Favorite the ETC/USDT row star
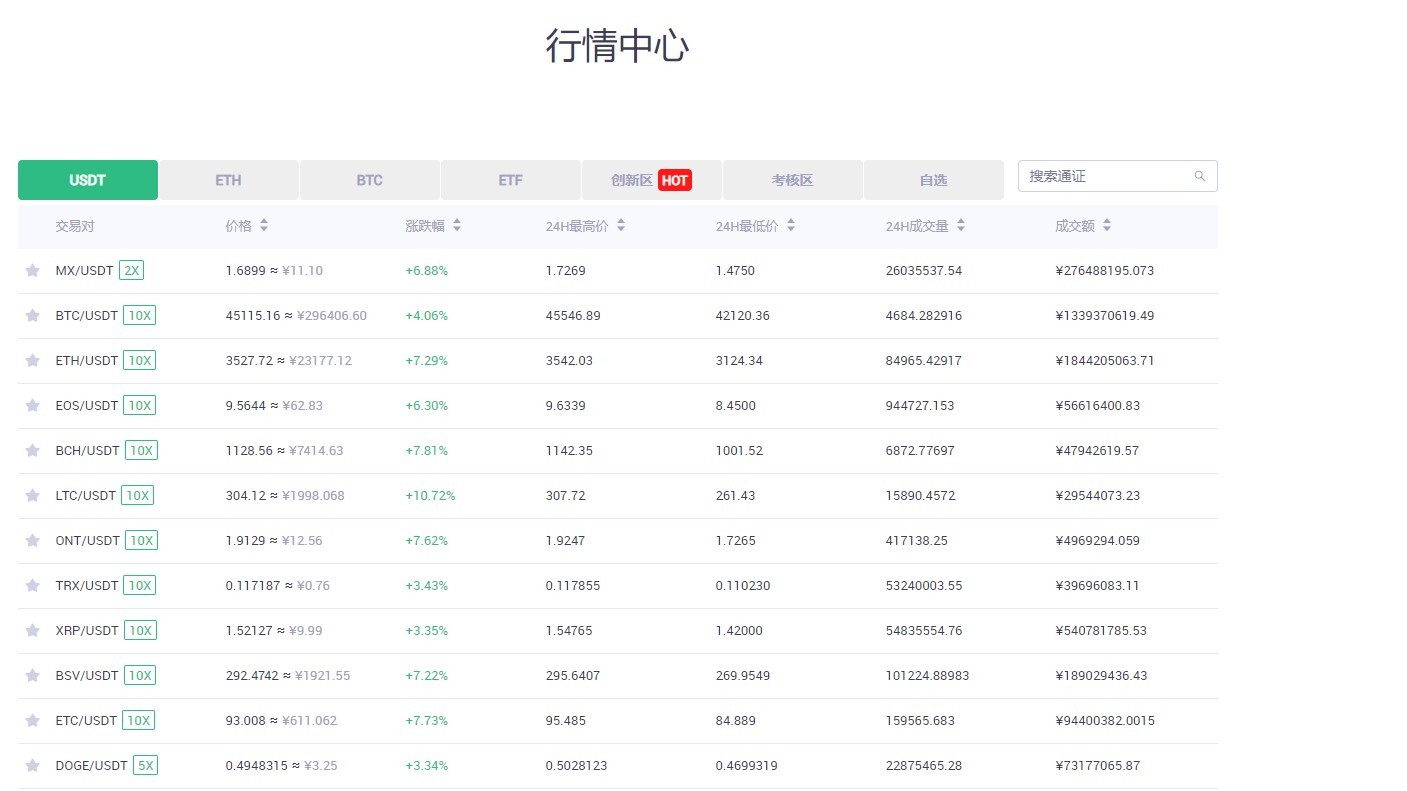 pyautogui.click(x=32, y=720)
